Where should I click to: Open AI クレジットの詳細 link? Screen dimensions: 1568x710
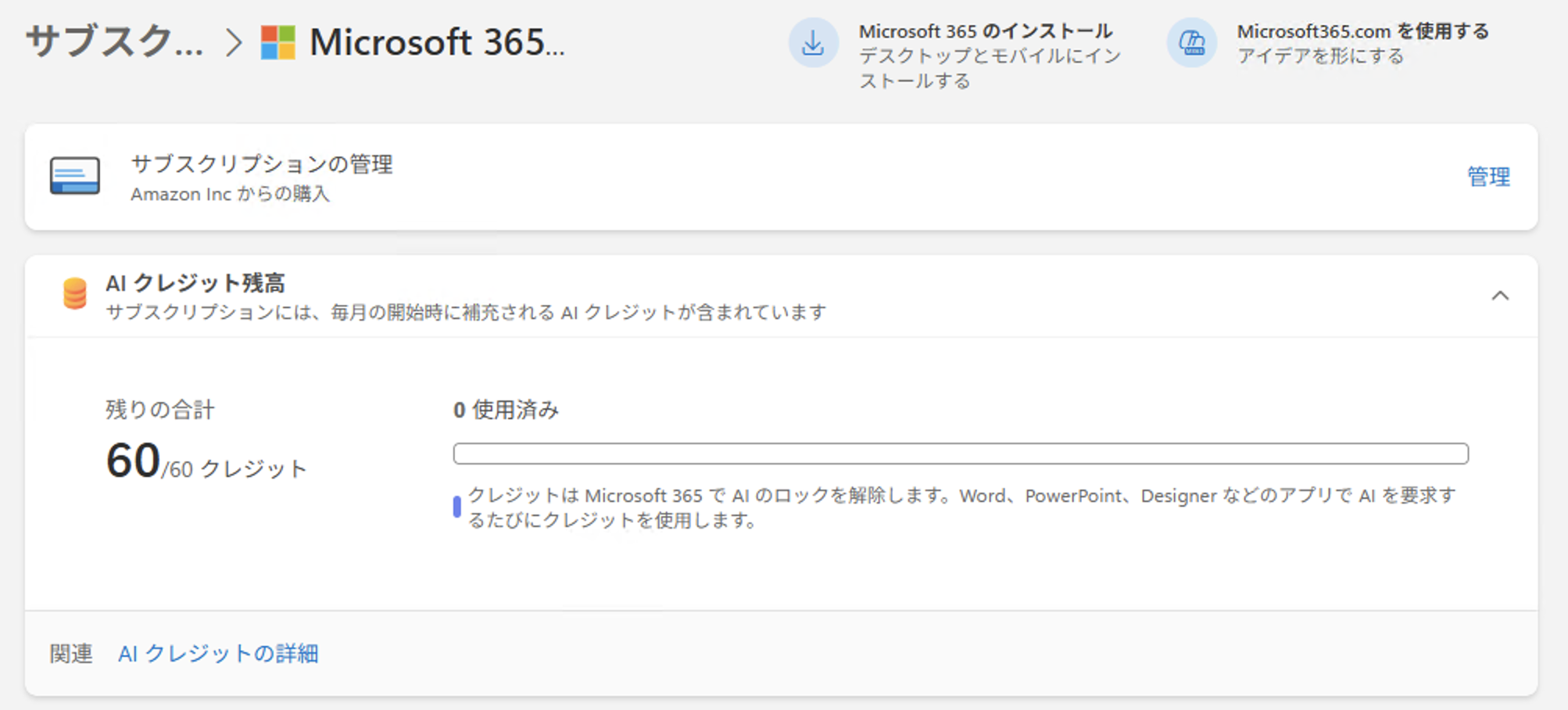point(218,654)
